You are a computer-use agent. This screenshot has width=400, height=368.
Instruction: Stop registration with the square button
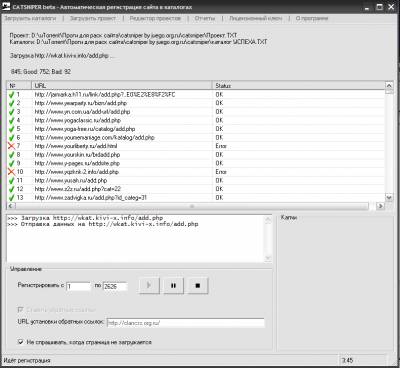pos(198,285)
